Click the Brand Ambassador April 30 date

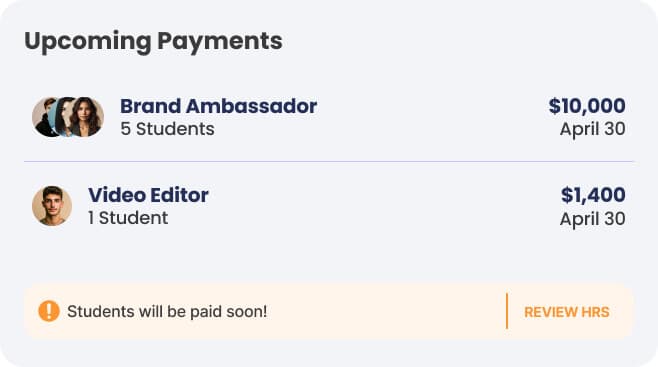coord(593,129)
